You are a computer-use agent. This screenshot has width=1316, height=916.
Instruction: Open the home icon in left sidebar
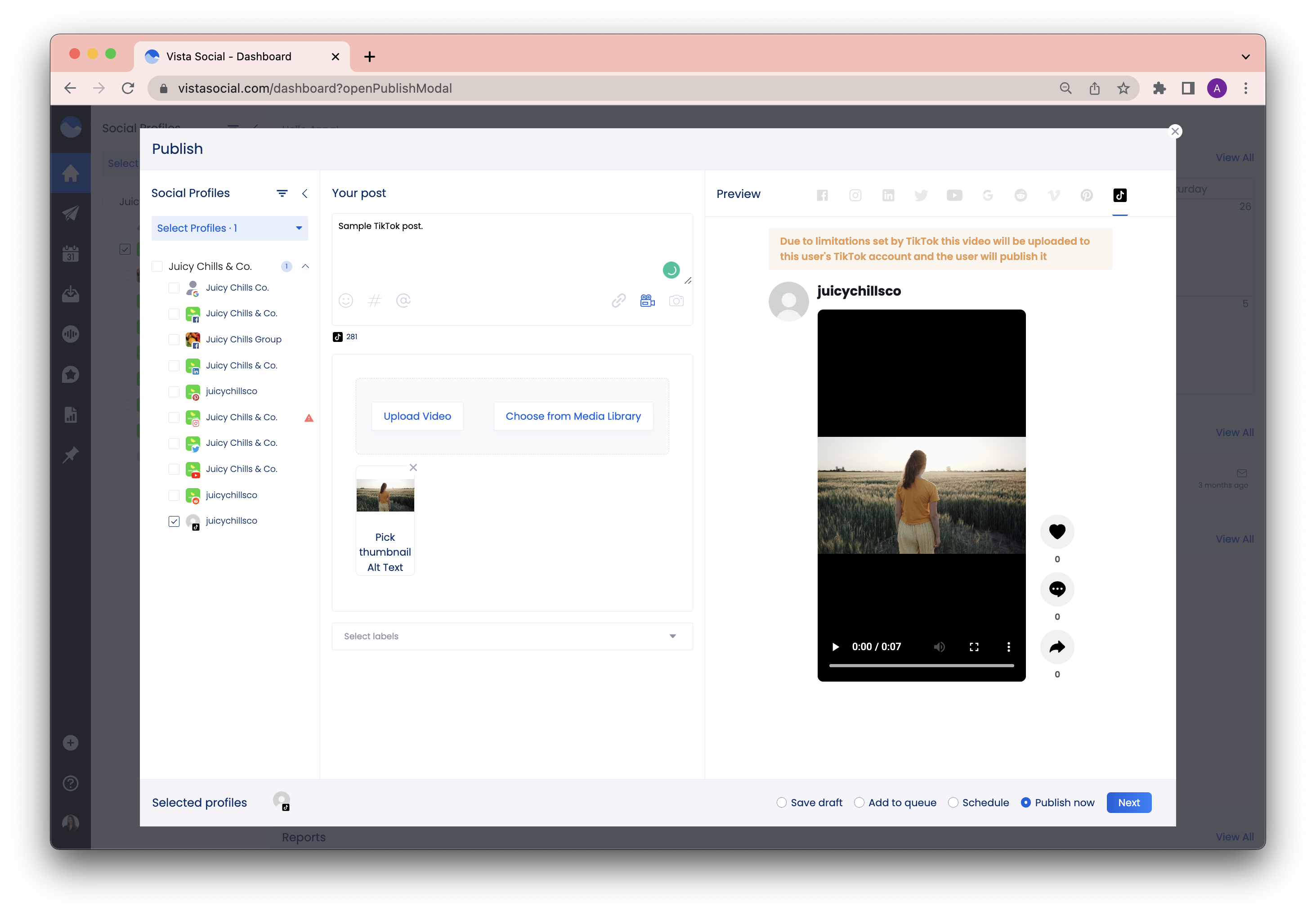[71, 173]
